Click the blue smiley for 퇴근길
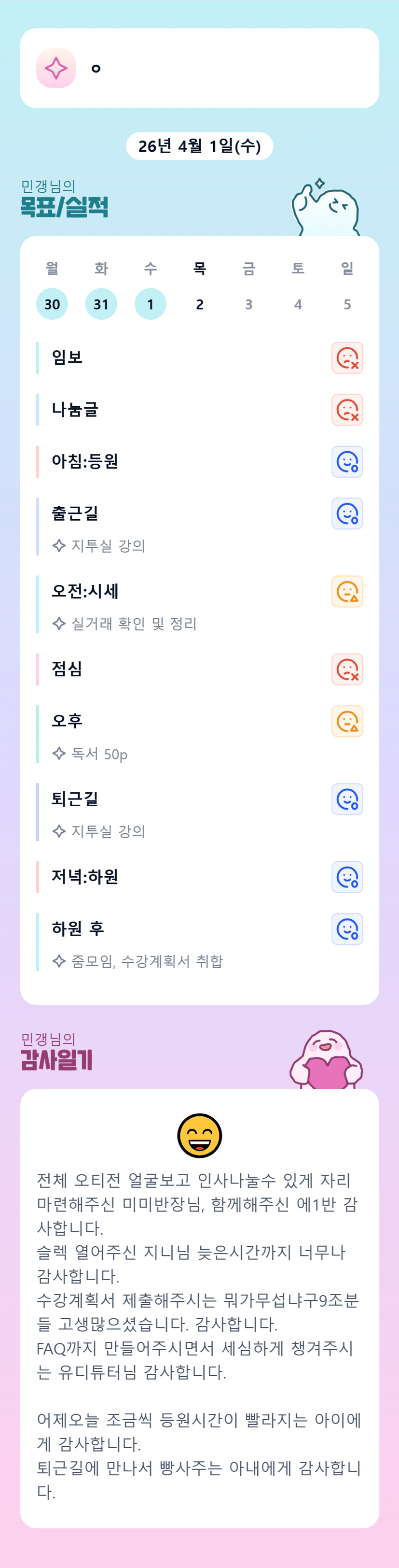399x1568 pixels. click(x=347, y=799)
